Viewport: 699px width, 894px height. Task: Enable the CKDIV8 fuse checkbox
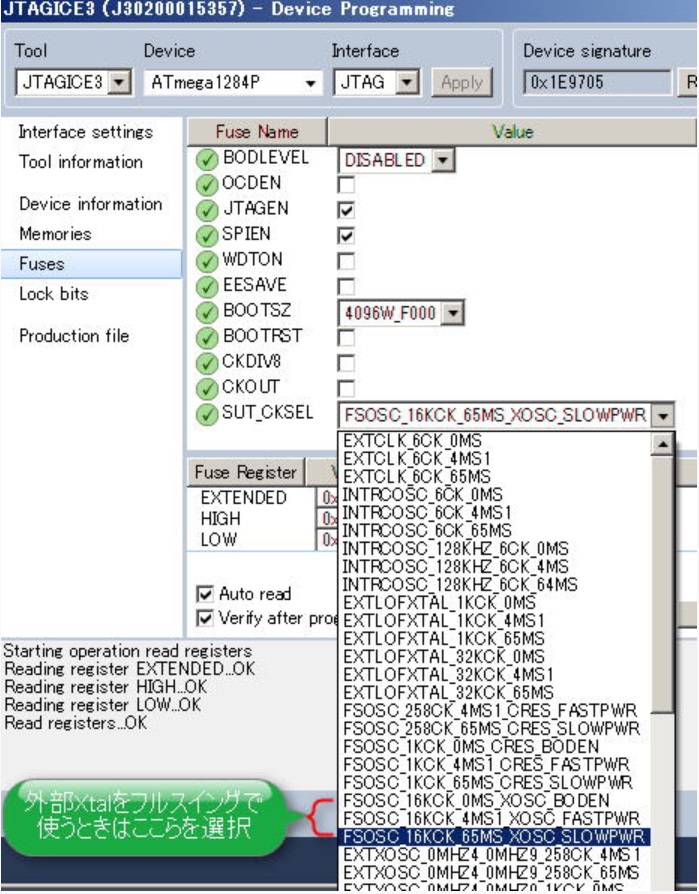point(347,364)
